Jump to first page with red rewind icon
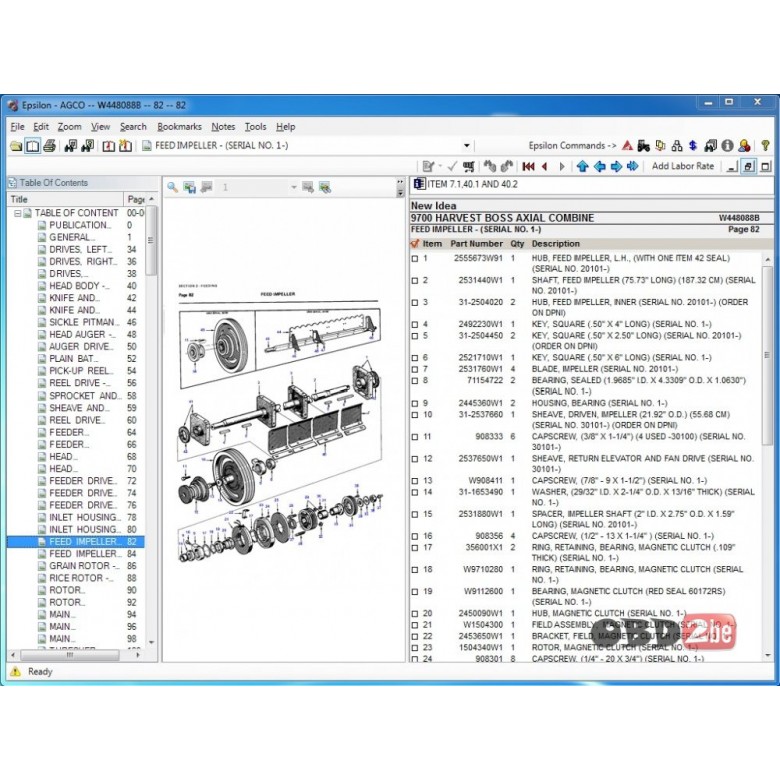 (x=528, y=167)
